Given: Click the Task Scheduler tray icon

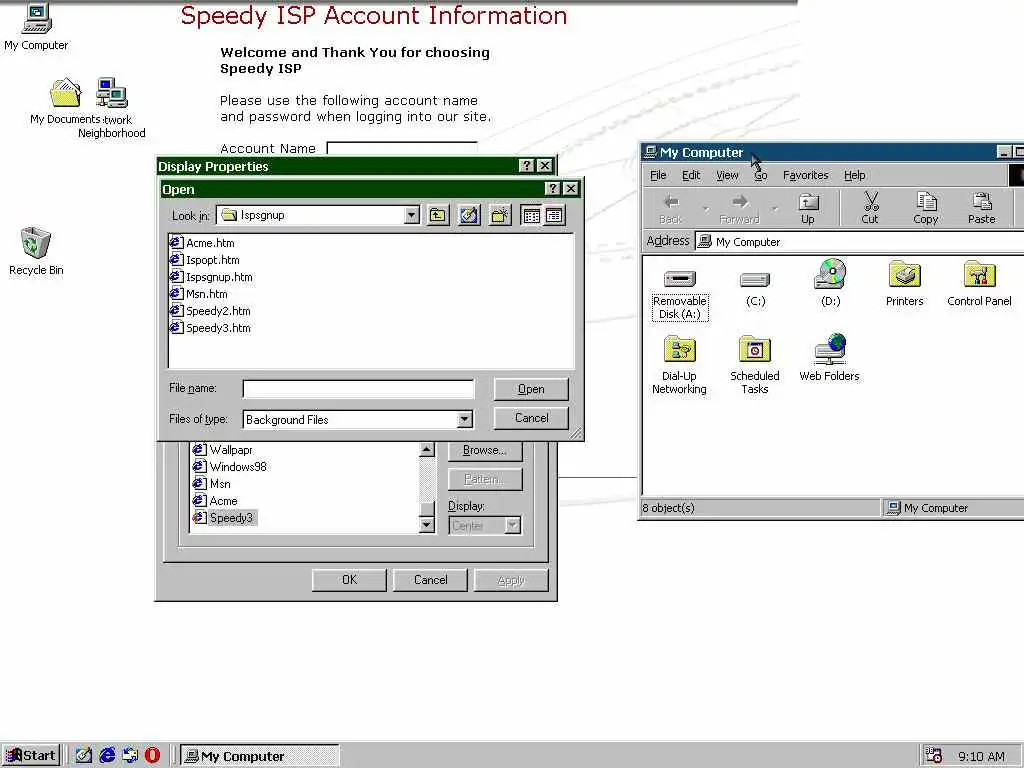Looking at the screenshot, I should click(934, 756).
